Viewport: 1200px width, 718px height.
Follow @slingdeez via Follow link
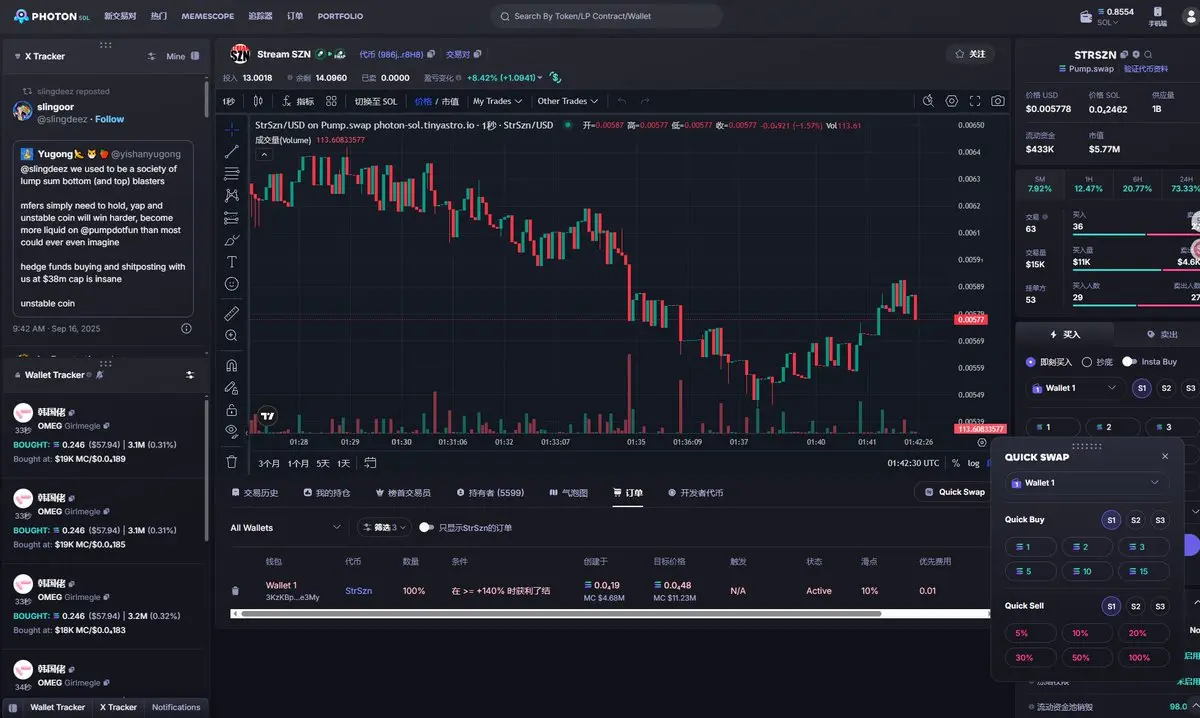tap(109, 119)
